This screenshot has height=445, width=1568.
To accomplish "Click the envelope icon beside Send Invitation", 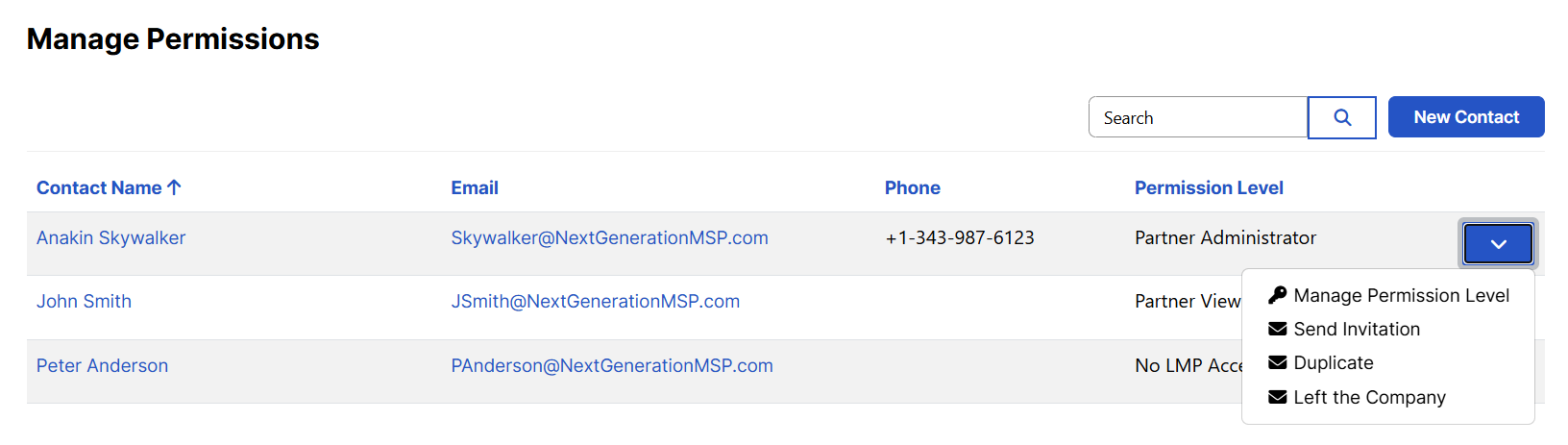I will 1277,329.
